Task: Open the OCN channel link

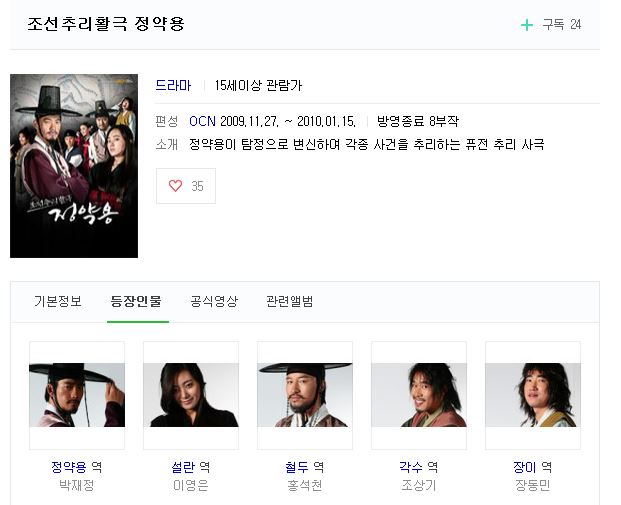Action: tap(202, 121)
